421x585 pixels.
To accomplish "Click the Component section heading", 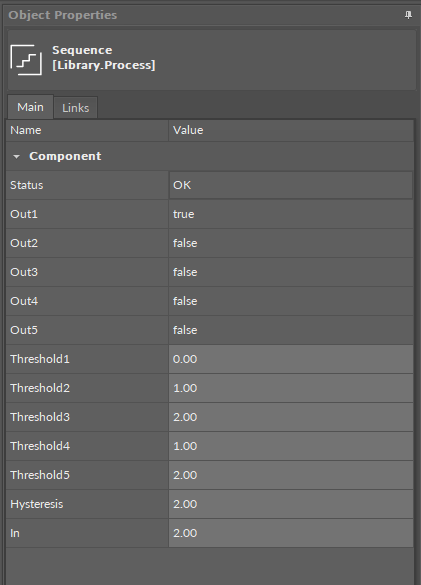I will point(65,156).
